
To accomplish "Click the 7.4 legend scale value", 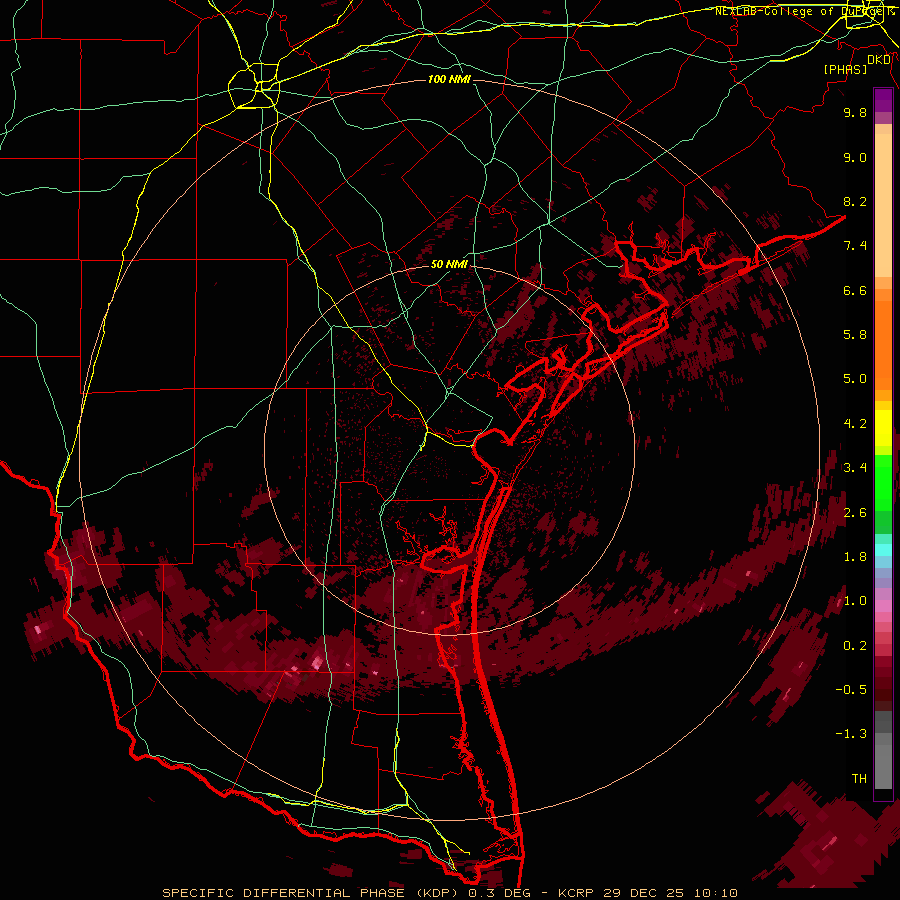I will point(855,246).
